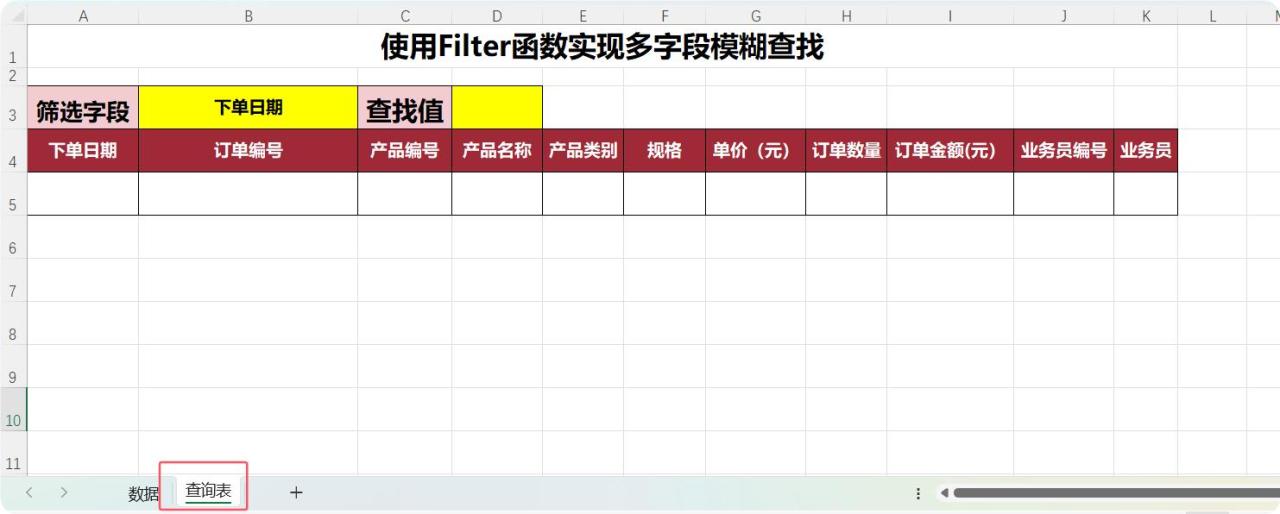Select column I header

(x=950, y=15)
